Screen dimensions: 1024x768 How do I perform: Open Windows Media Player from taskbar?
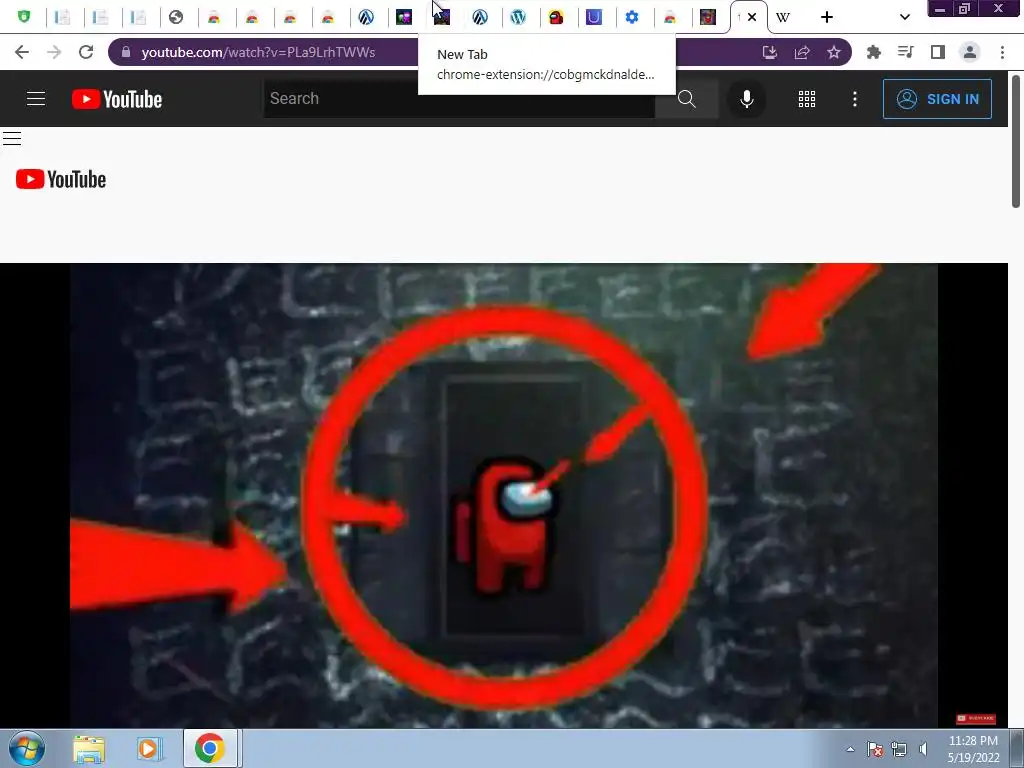[149, 749]
